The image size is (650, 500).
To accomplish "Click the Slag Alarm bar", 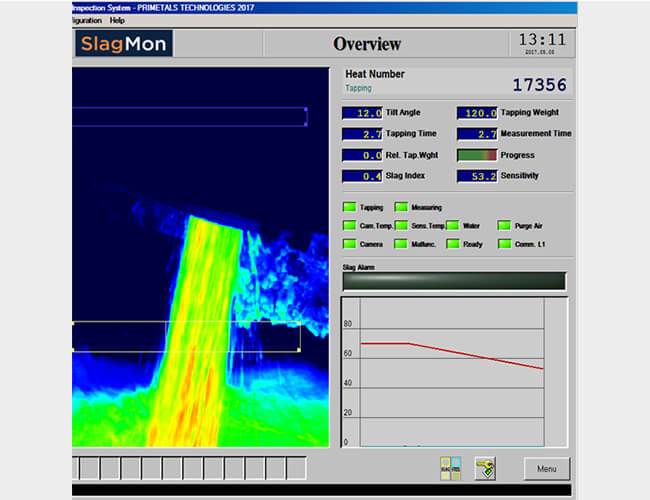I will tap(454, 281).
